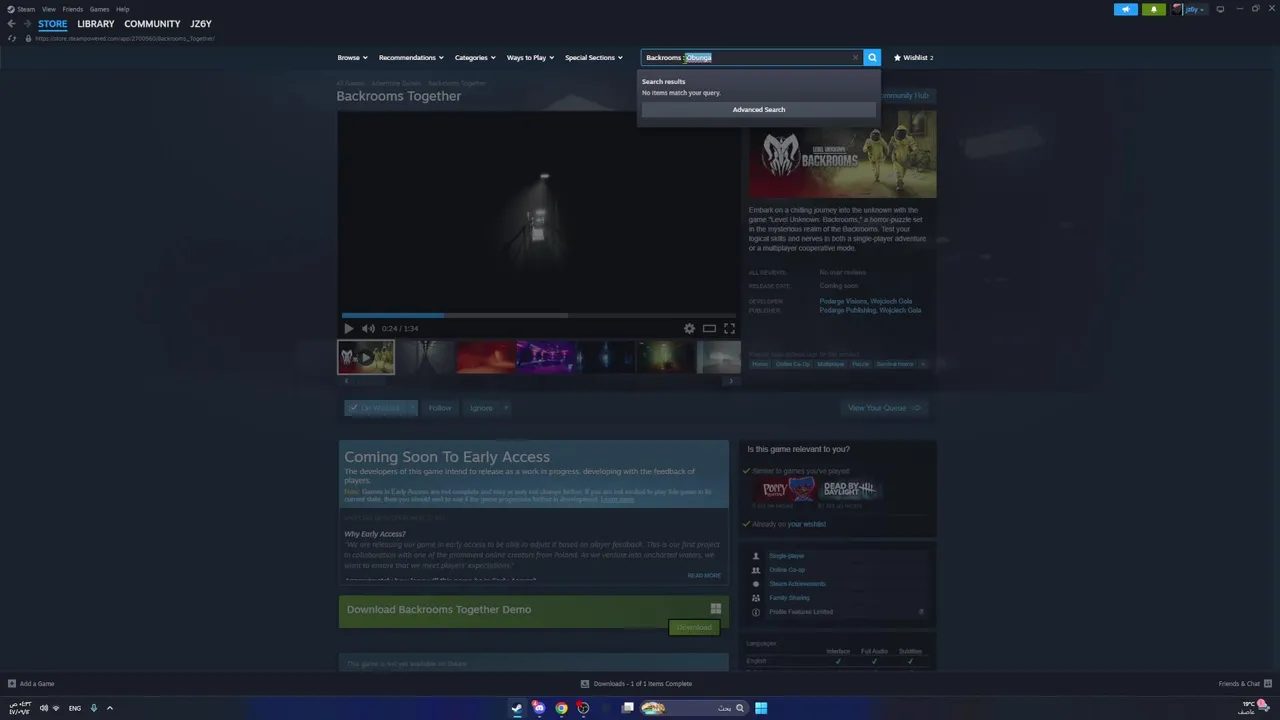The image size is (1280, 720).
Task: Click the Add a Game plus icon
Action: tap(12, 684)
